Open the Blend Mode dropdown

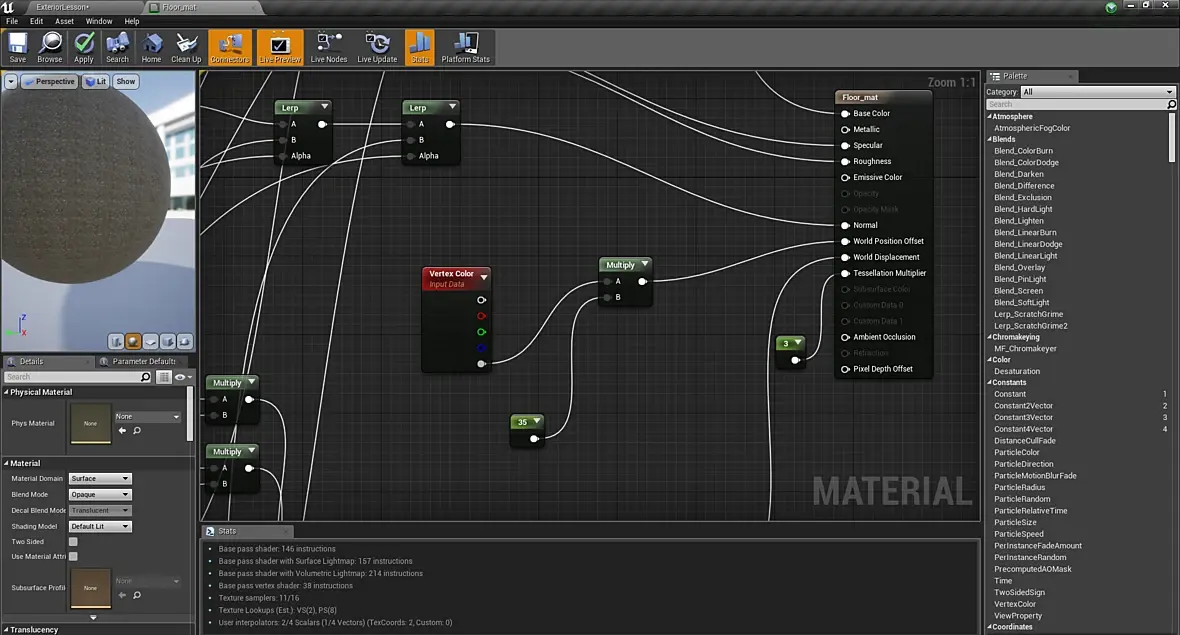[100, 494]
